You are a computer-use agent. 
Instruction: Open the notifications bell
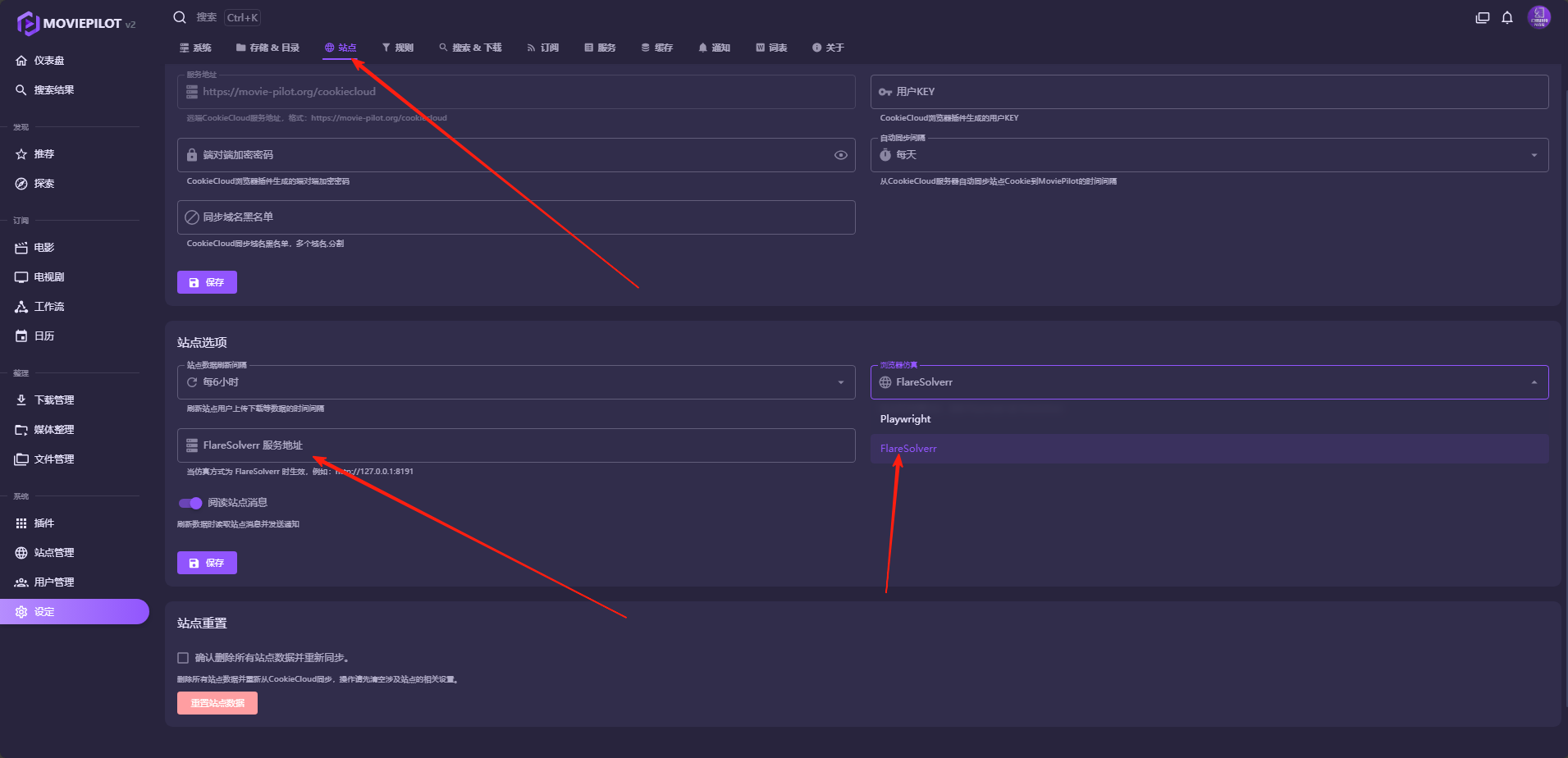pyautogui.click(x=1507, y=17)
